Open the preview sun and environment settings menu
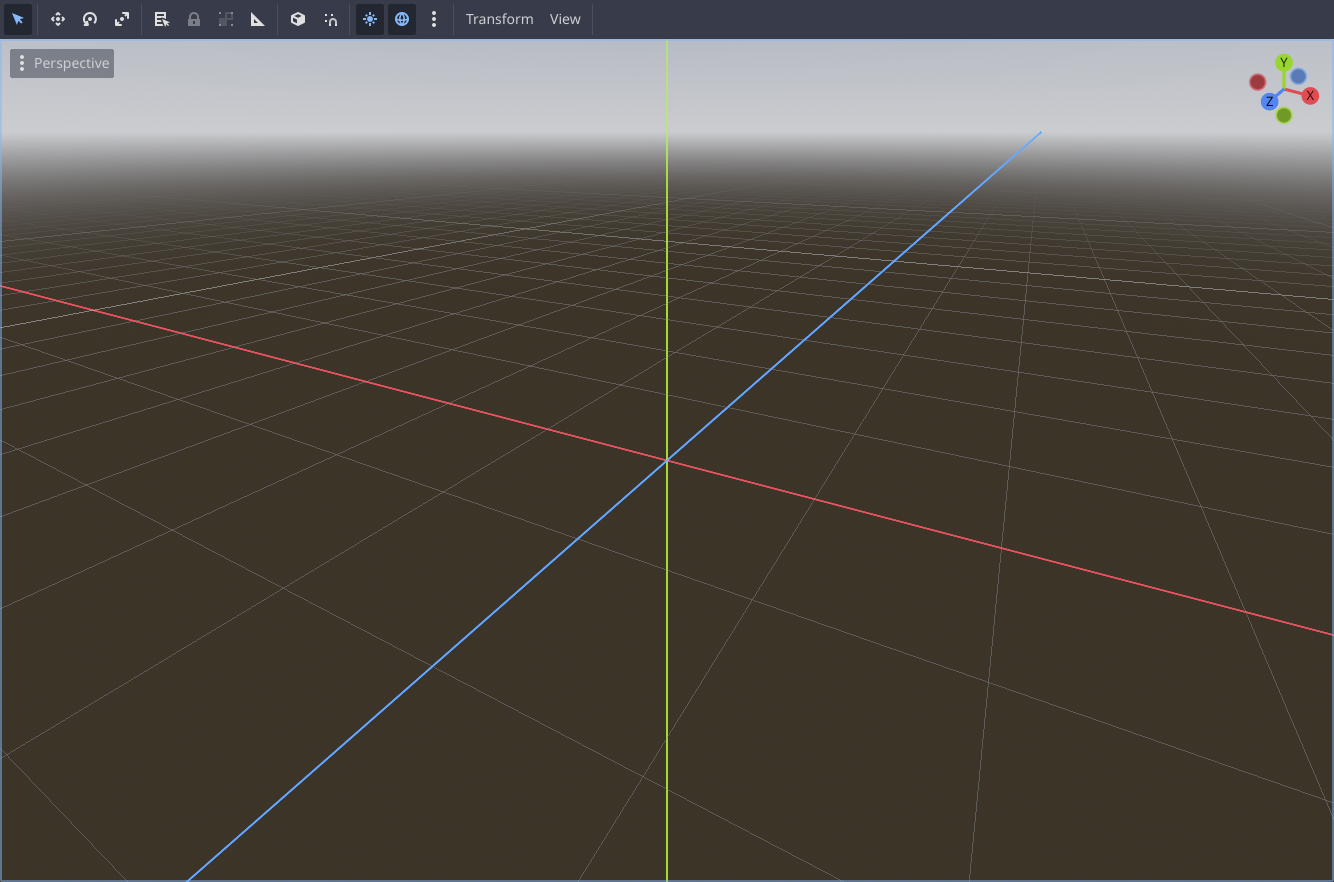 434,19
